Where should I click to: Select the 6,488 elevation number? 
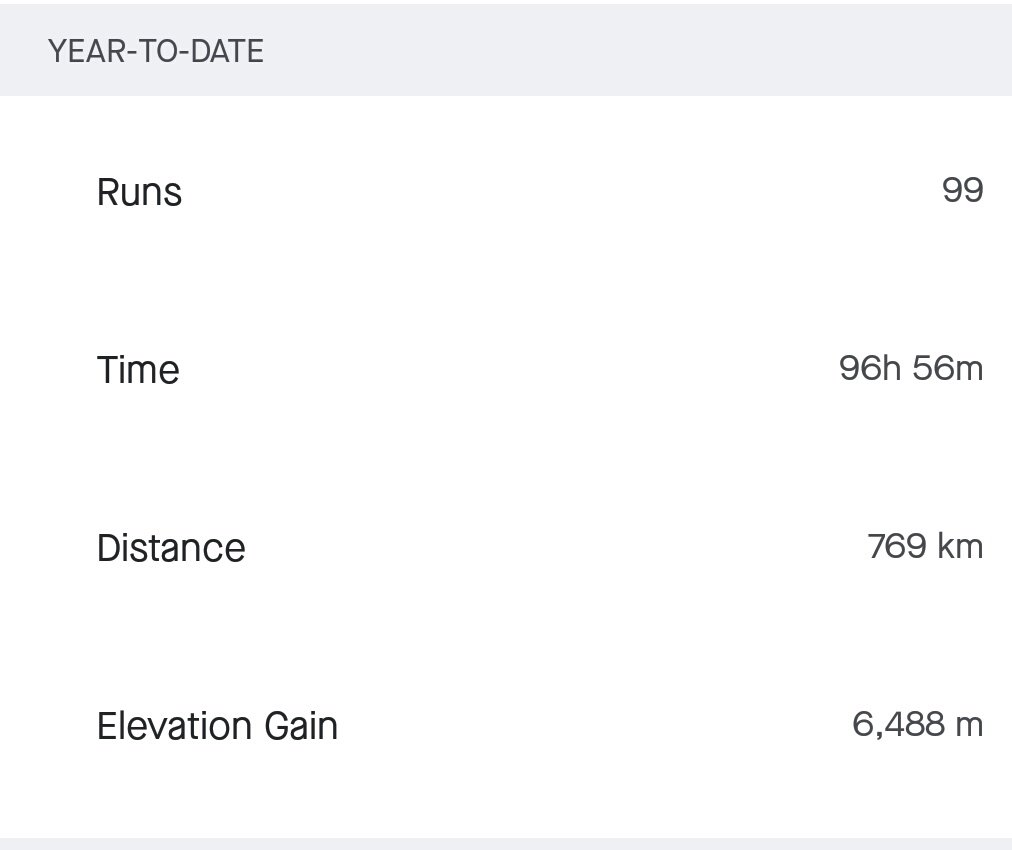click(x=898, y=724)
